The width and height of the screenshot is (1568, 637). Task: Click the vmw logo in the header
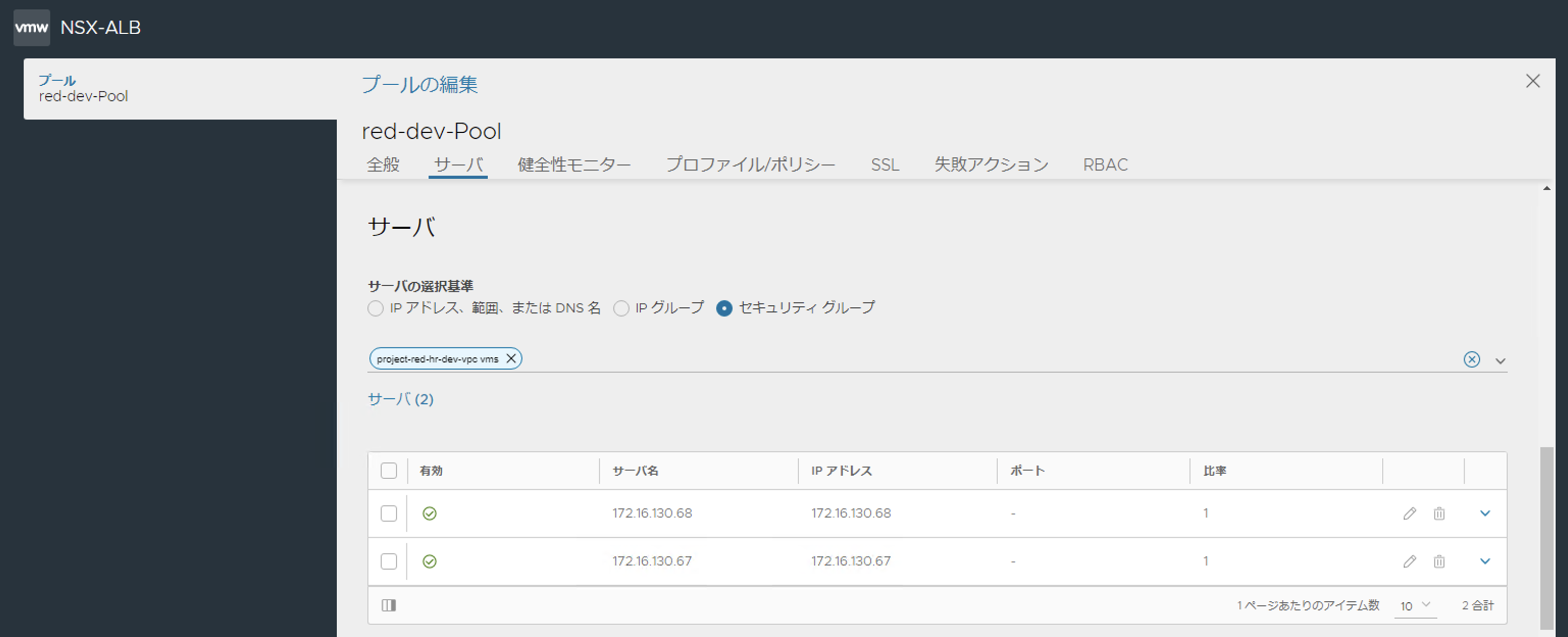[x=32, y=28]
